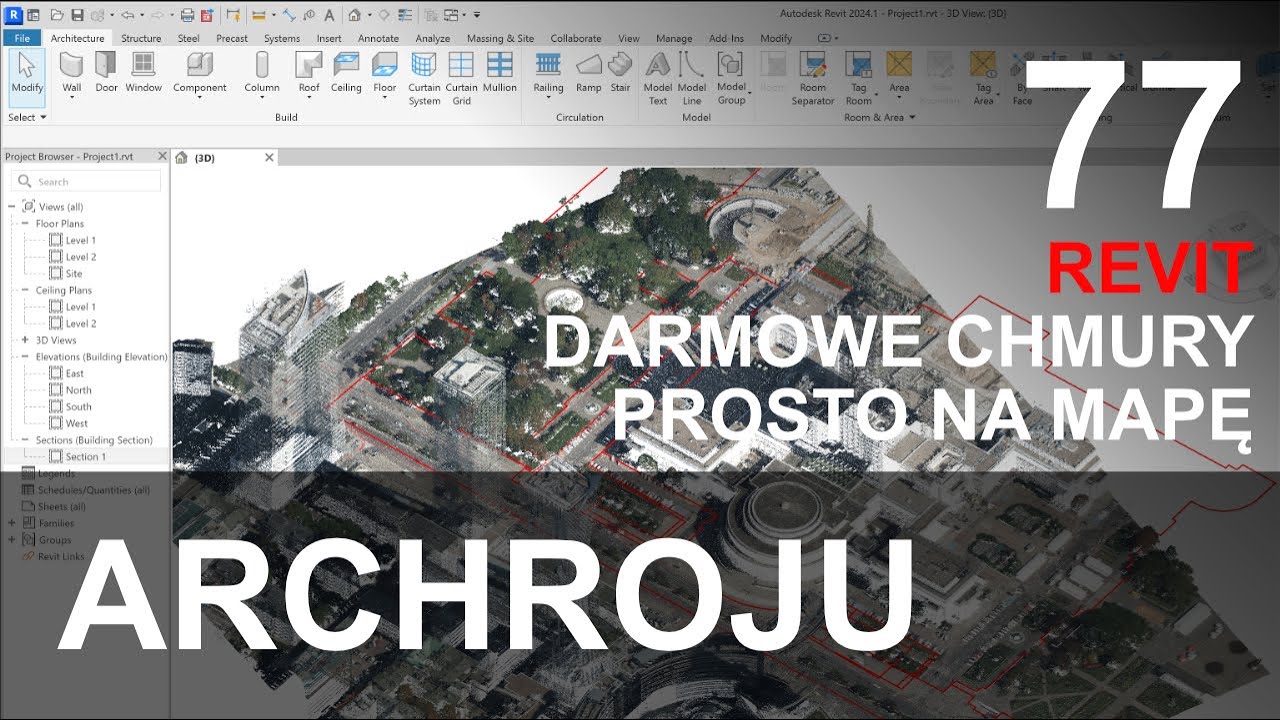Open Customize Quick Access Toolbar dropdown arrow
This screenshot has width=1280, height=720.
[x=477, y=15]
